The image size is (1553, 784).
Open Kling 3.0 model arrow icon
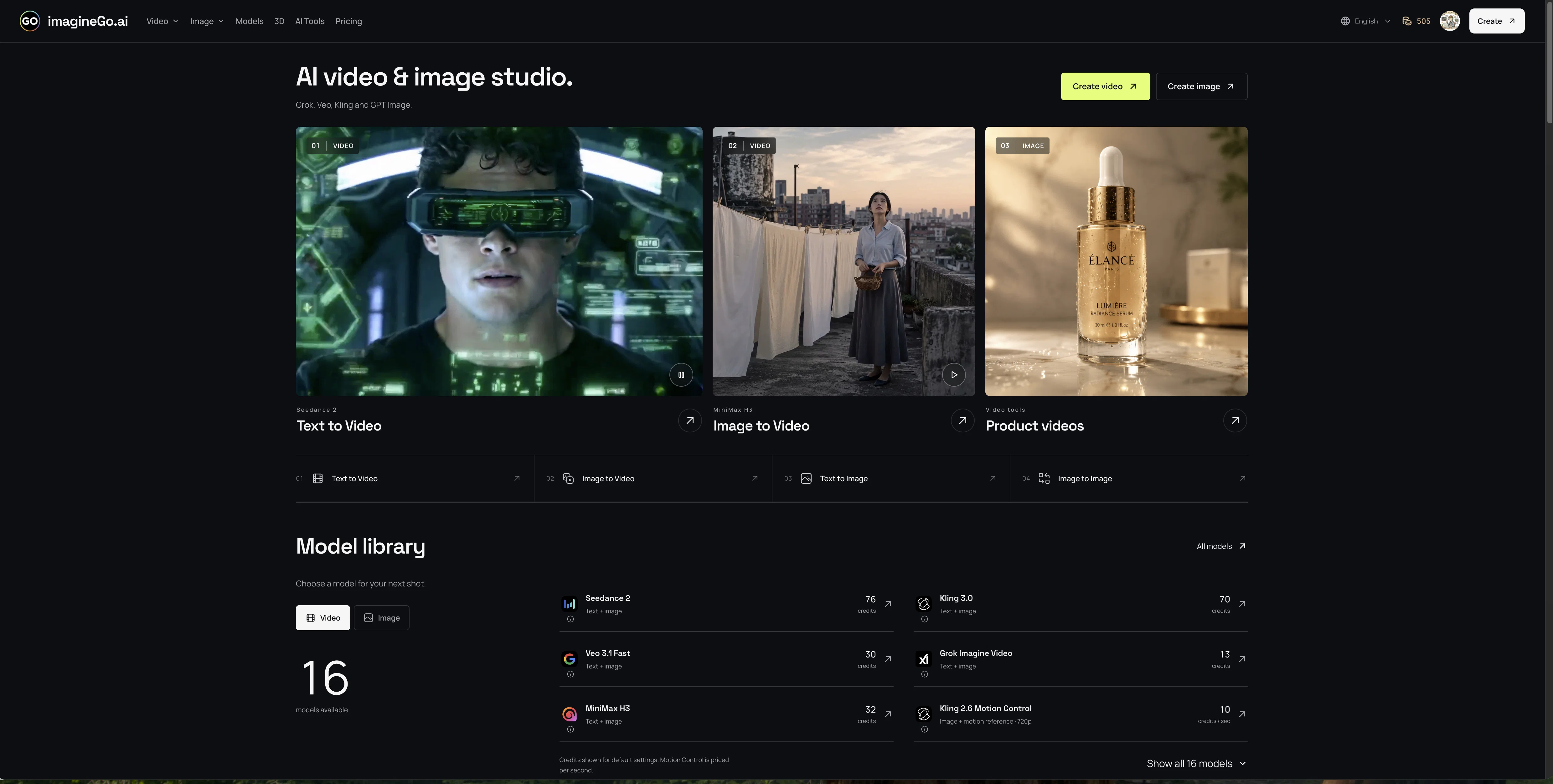click(1242, 604)
